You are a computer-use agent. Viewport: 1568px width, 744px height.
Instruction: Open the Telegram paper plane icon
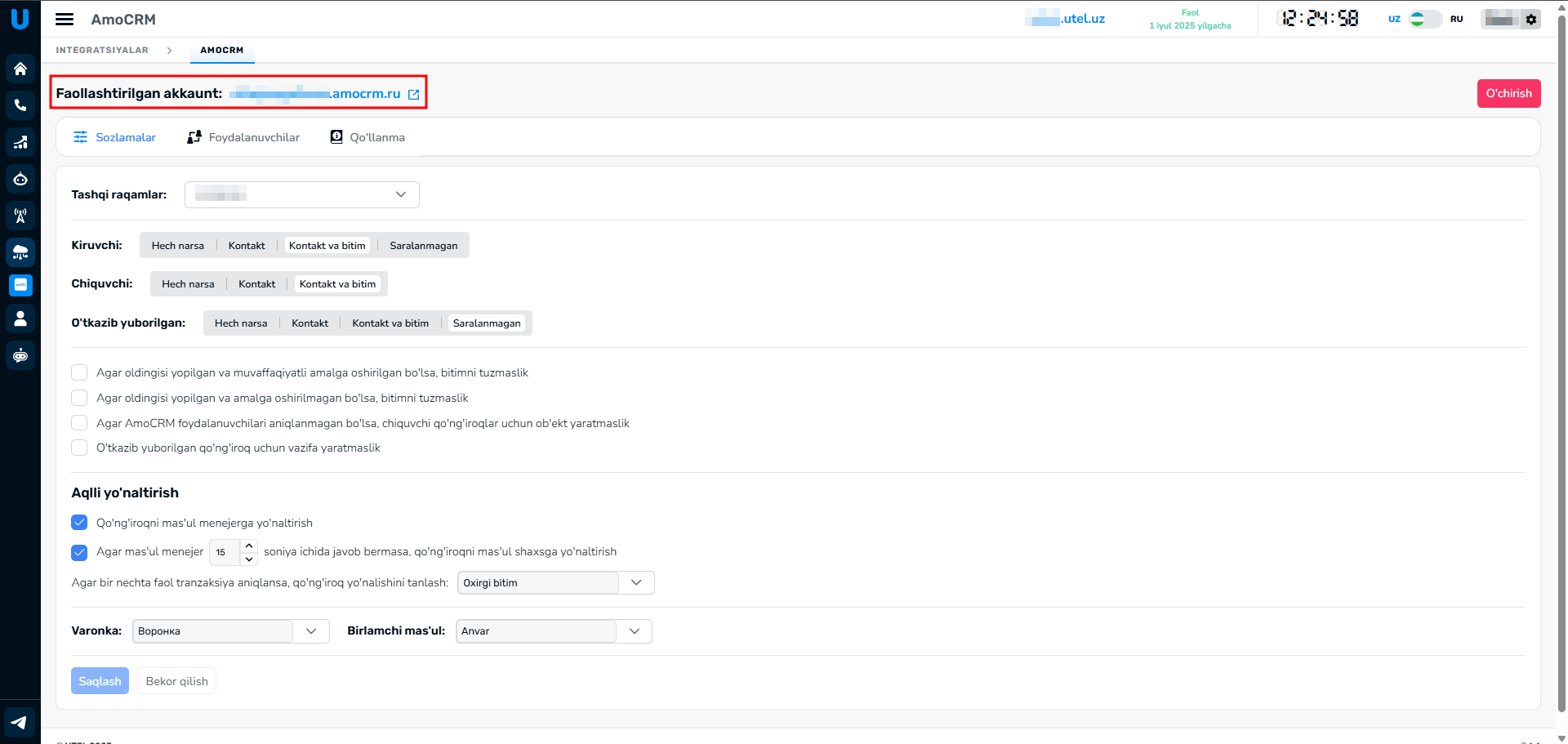click(x=20, y=722)
